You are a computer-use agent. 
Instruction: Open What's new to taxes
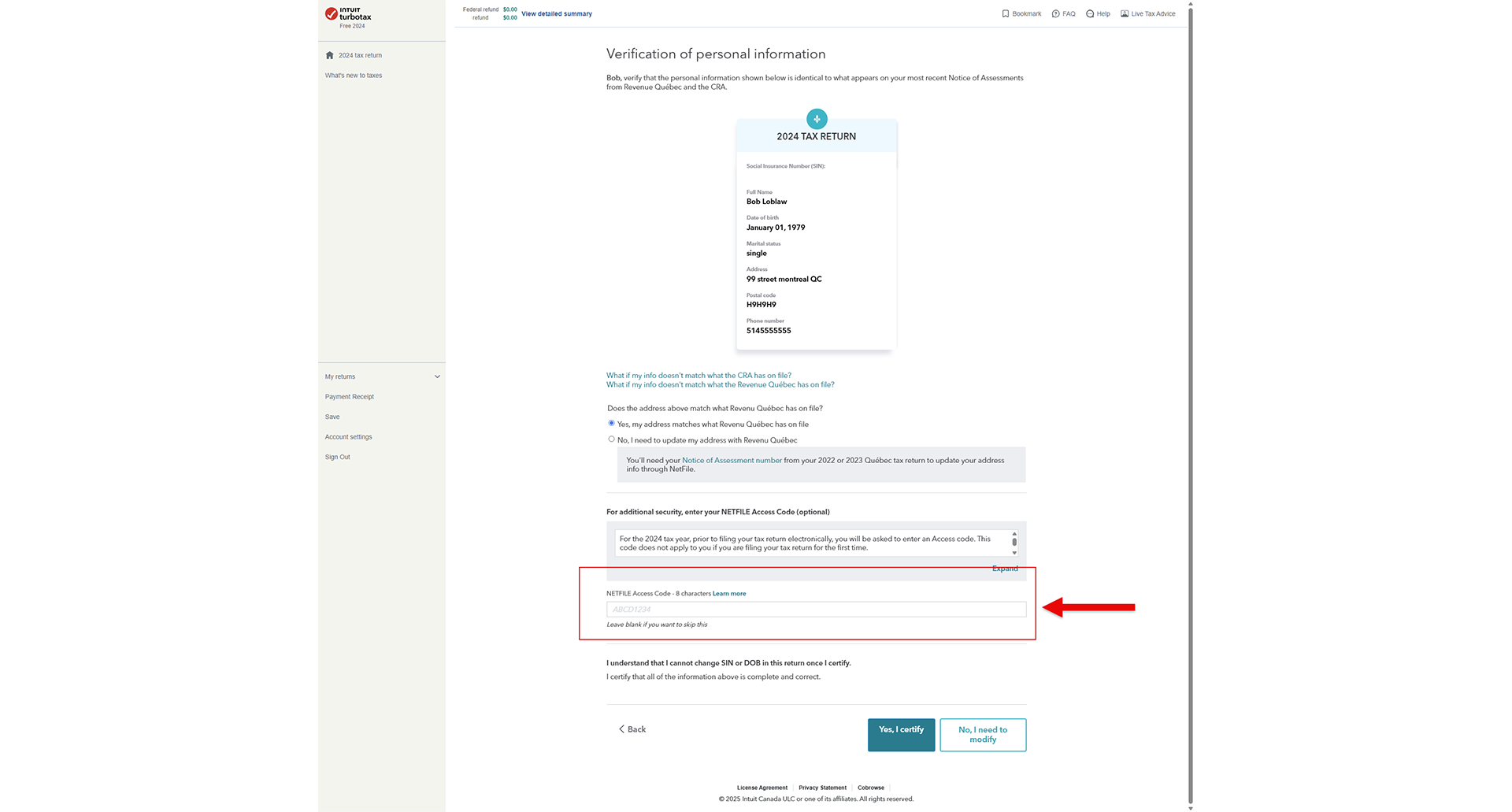point(354,76)
